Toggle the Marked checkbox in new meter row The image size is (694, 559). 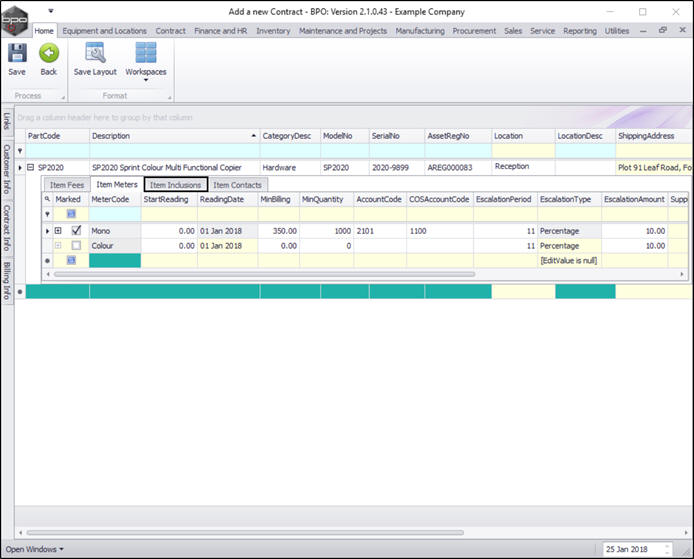pos(71,260)
